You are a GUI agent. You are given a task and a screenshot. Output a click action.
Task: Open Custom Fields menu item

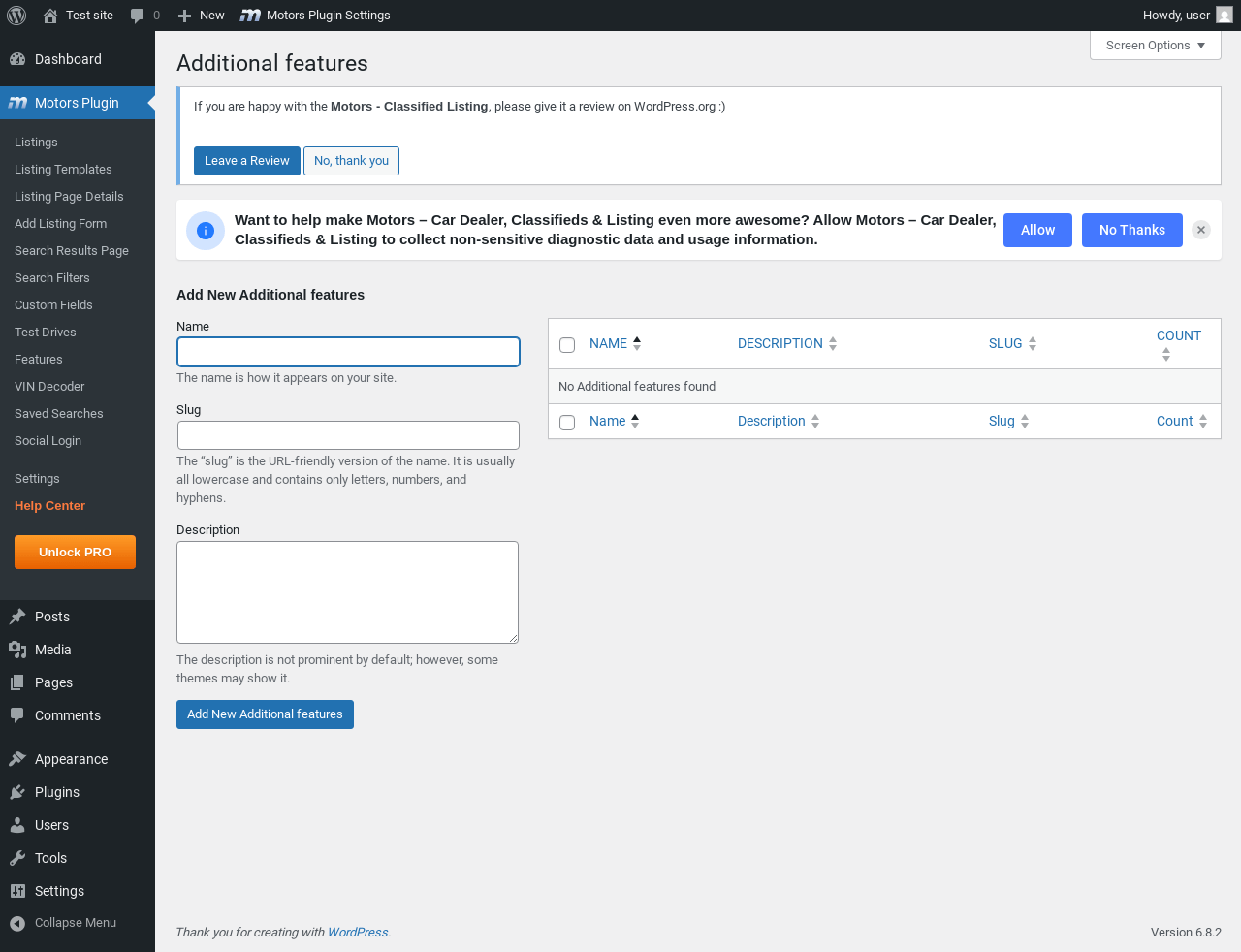[53, 305]
